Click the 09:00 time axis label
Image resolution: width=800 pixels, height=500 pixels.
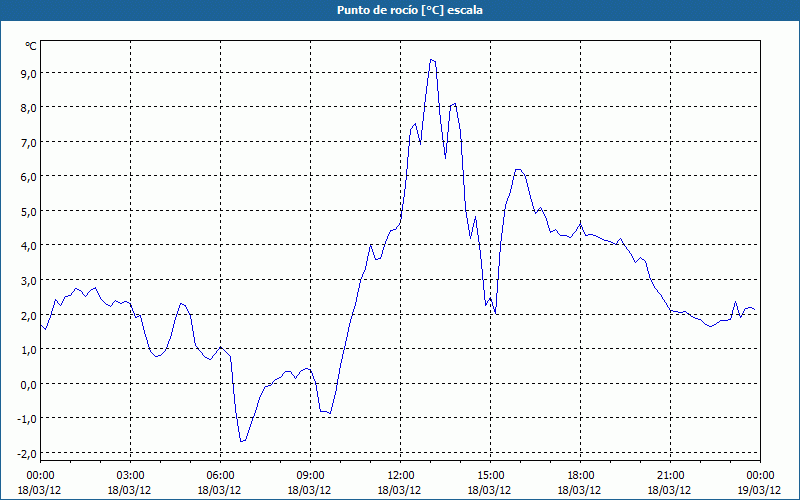310,476
